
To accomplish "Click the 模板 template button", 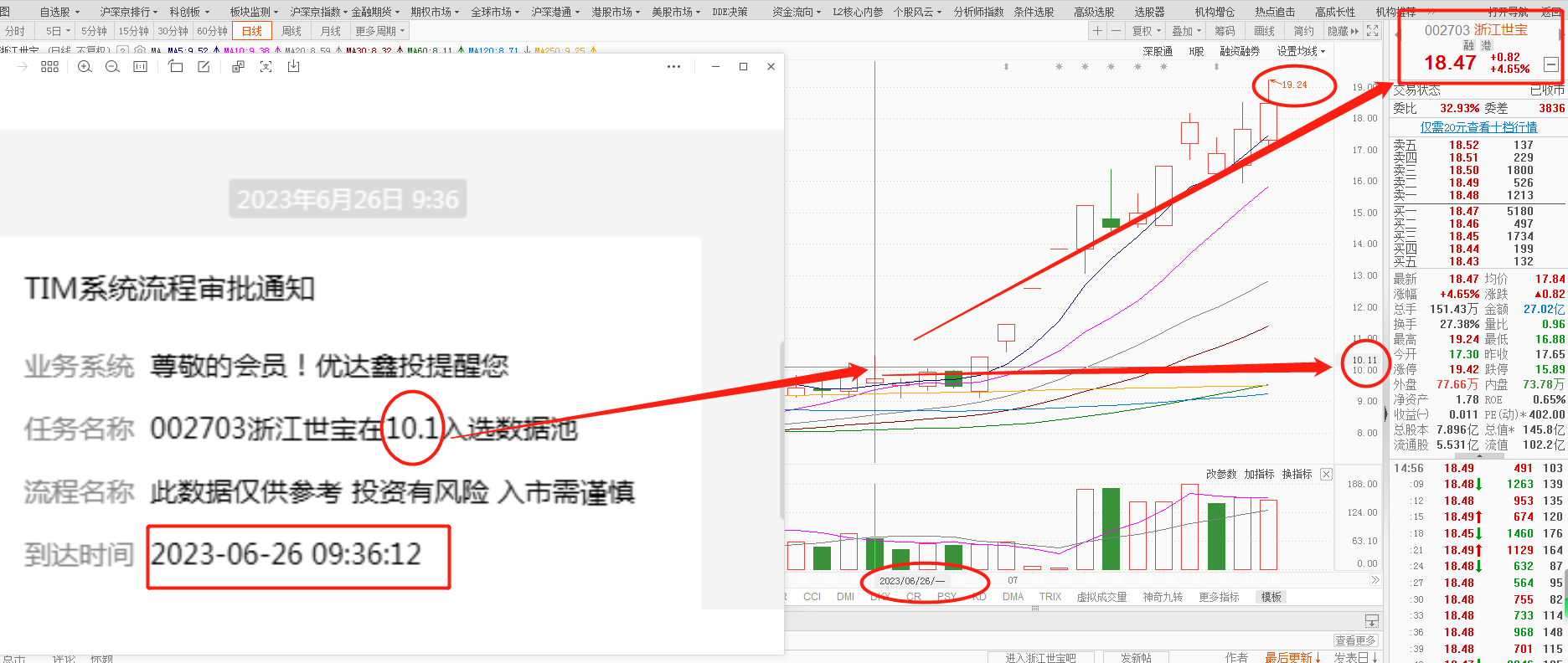I will tap(1271, 597).
